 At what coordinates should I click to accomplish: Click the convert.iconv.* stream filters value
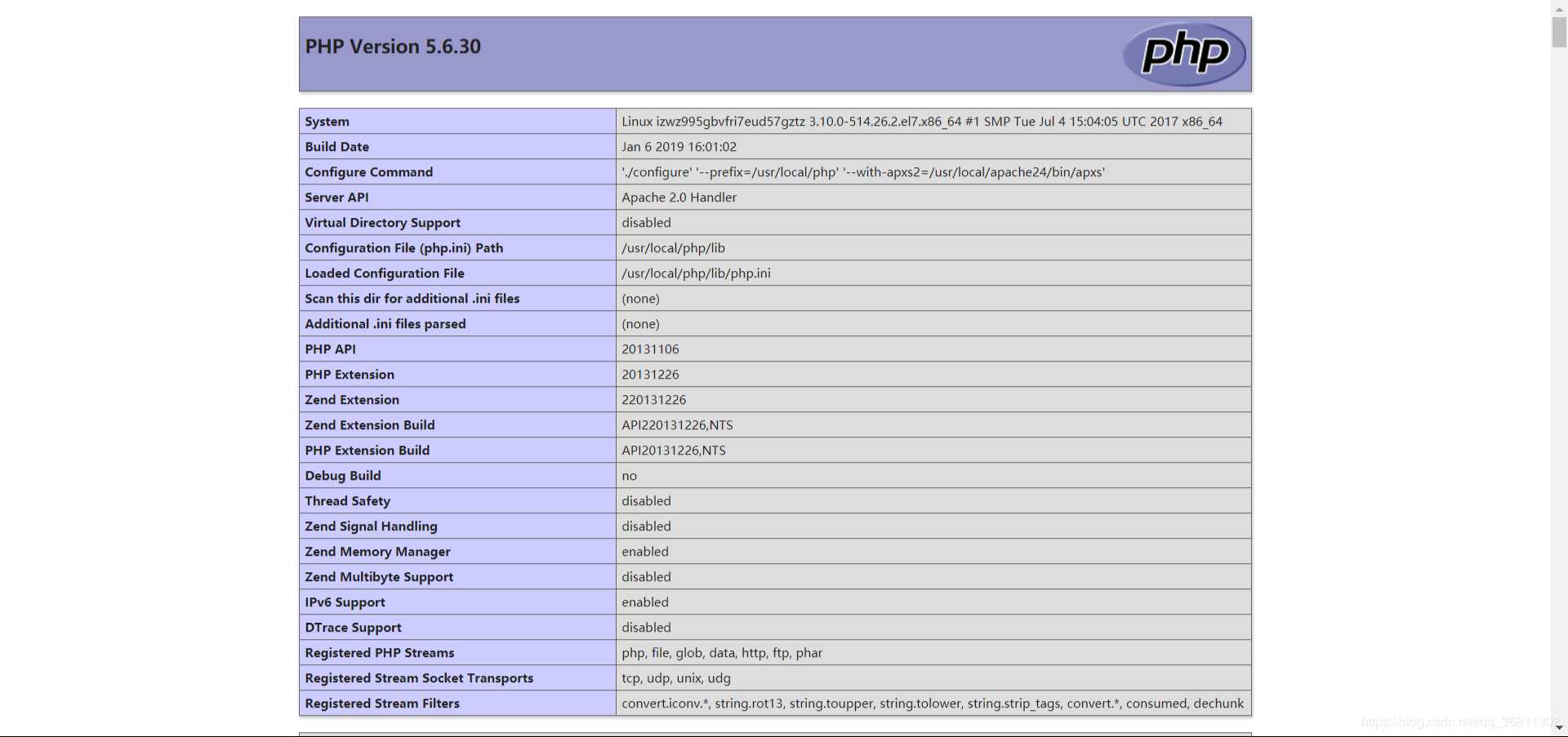point(933,704)
